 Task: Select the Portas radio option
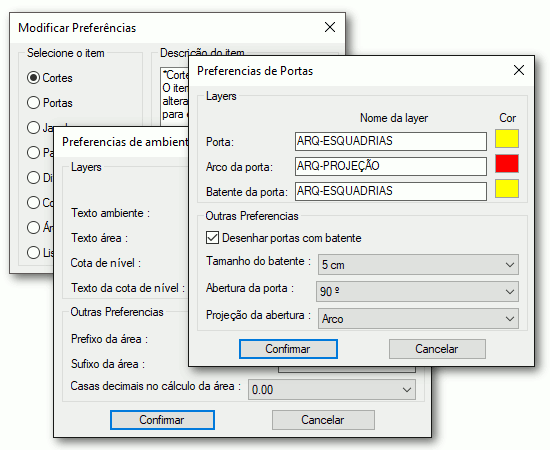33,103
